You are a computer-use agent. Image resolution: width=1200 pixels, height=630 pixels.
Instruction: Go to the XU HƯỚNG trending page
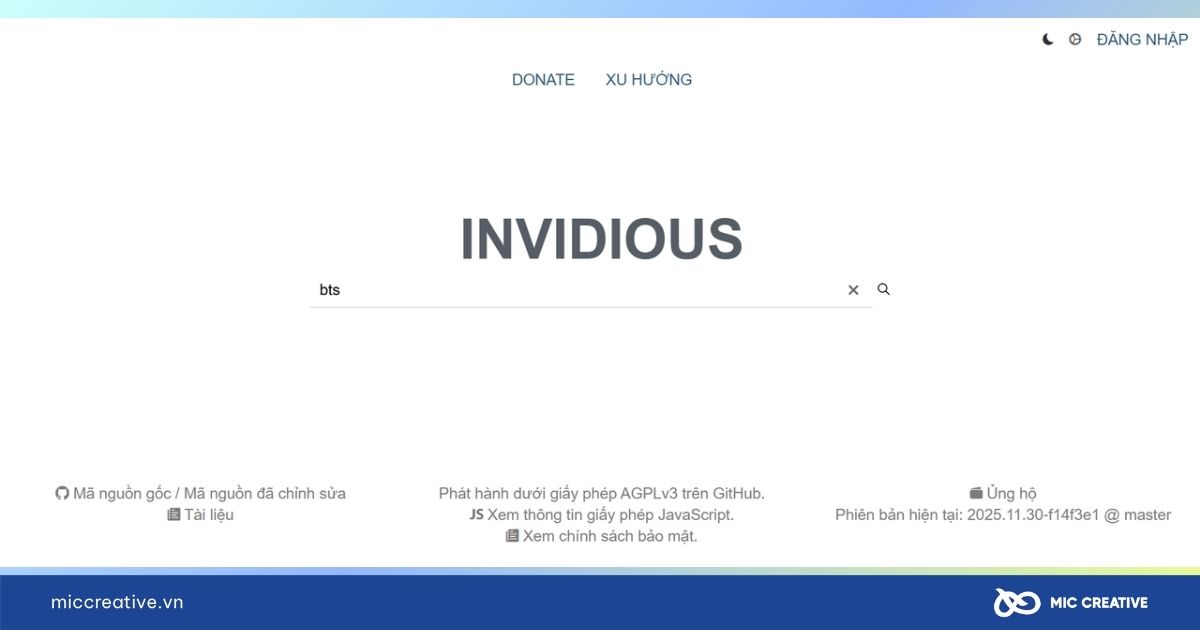(648, 80)
